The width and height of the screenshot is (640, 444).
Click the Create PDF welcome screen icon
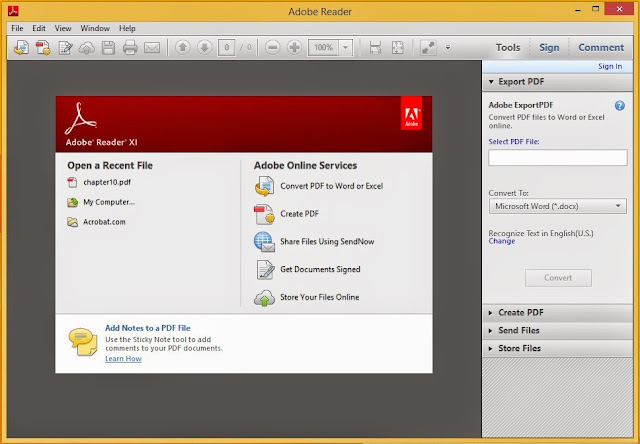point(264,214)
